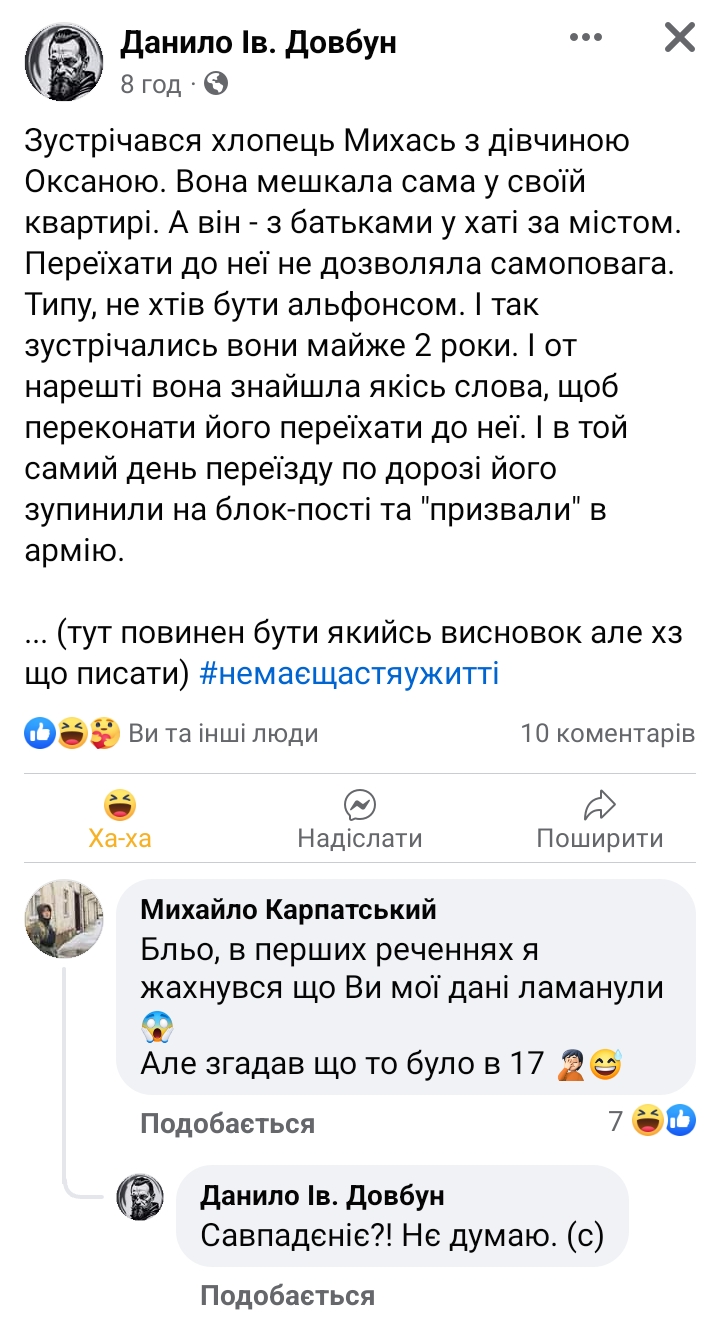Open the three-dot post options menu
This screenshot has height=1320, width=719.
(x=586, y=38)
